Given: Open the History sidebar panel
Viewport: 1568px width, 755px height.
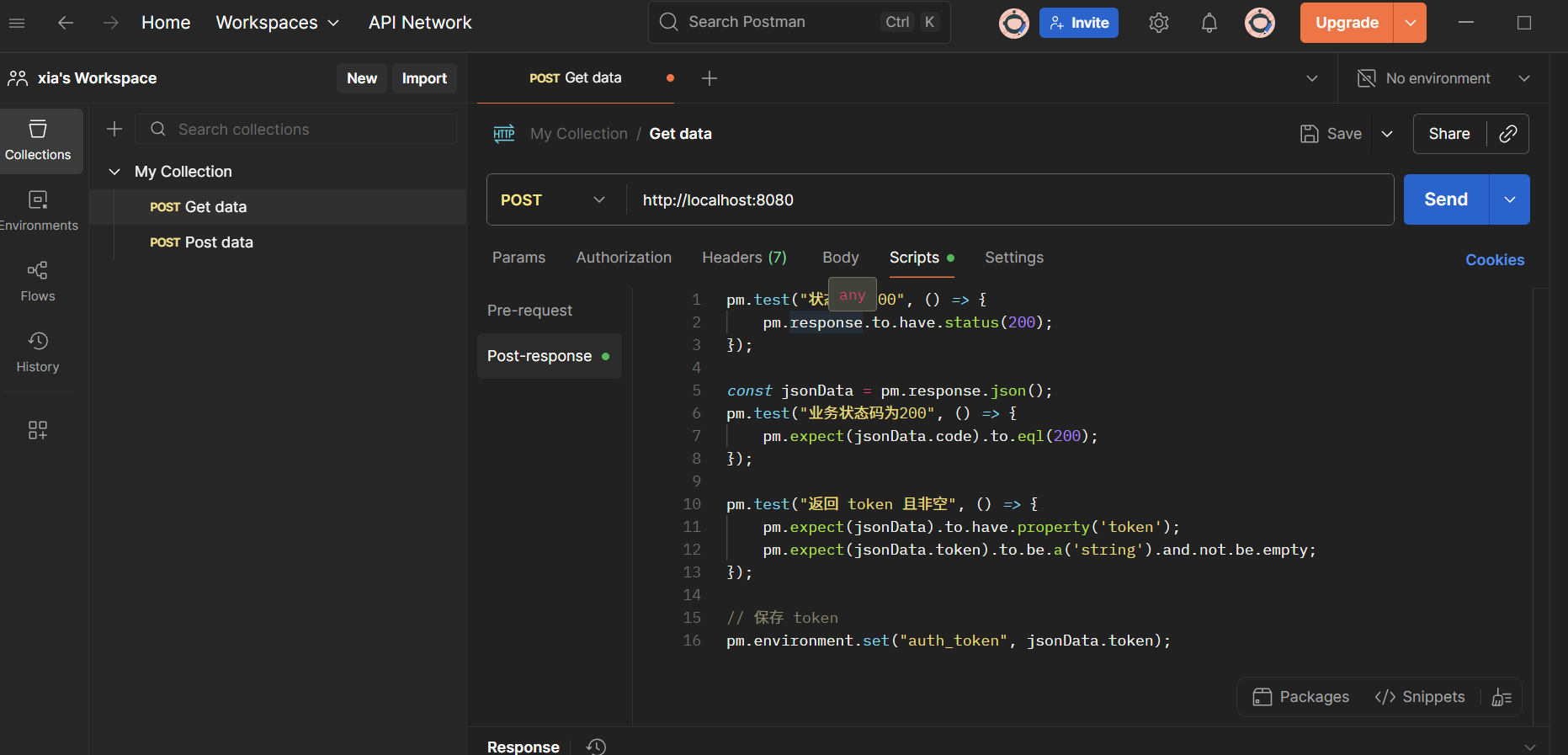Looking at the screenshot, I should (38, 353).
